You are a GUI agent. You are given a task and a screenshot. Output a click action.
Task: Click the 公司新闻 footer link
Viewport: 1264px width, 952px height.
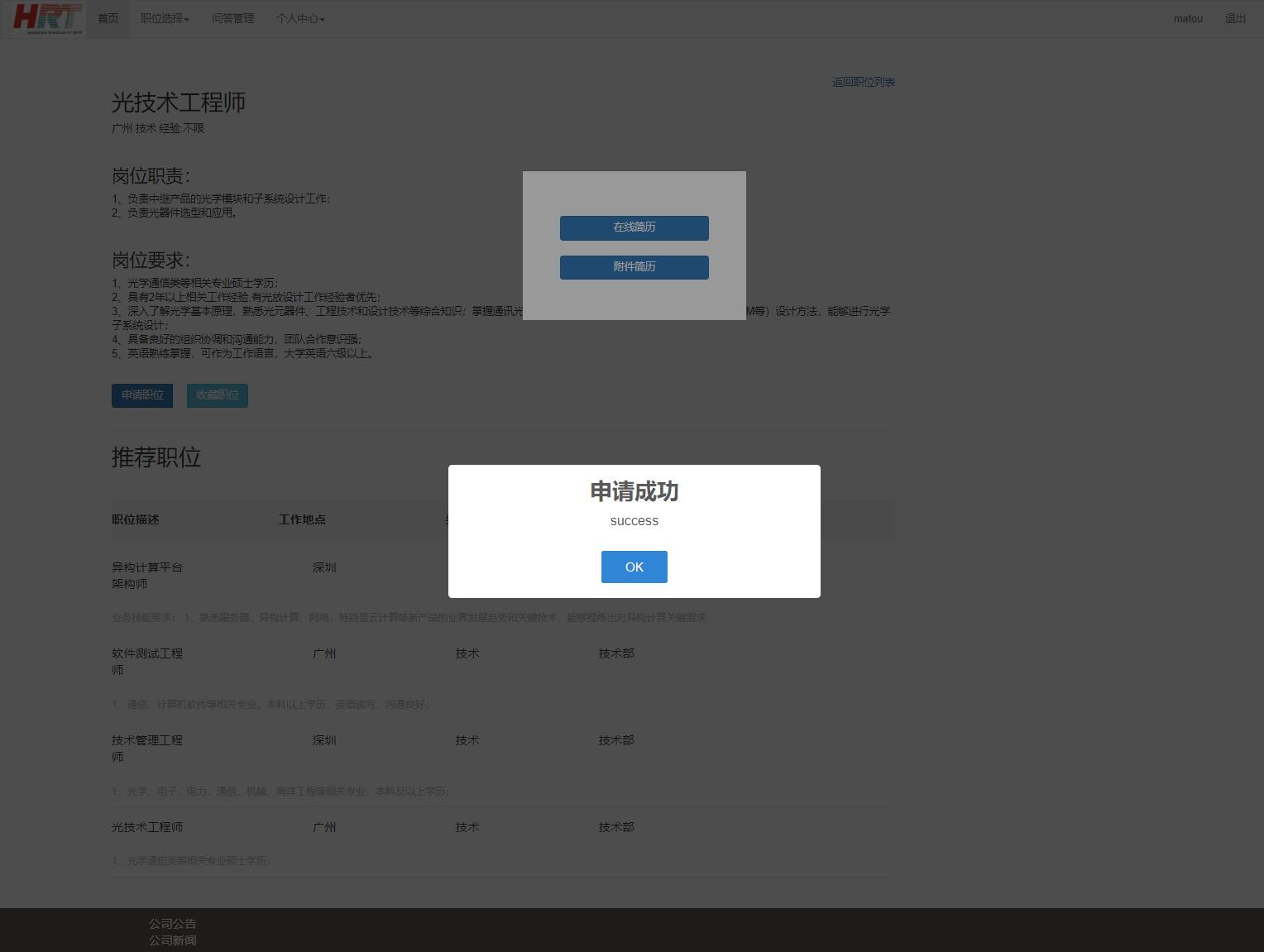click(171, 940)
